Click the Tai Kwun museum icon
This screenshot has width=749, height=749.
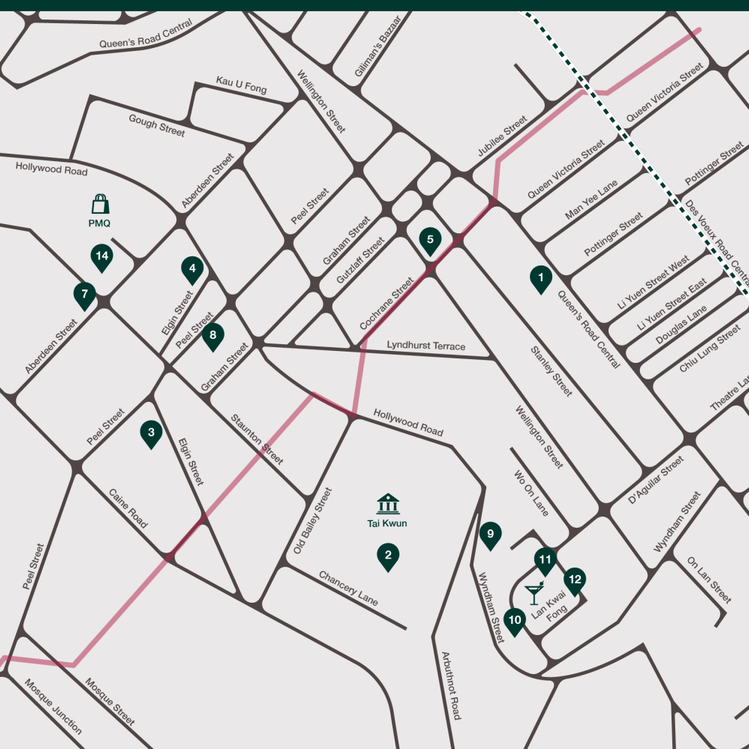pos(388,503)
